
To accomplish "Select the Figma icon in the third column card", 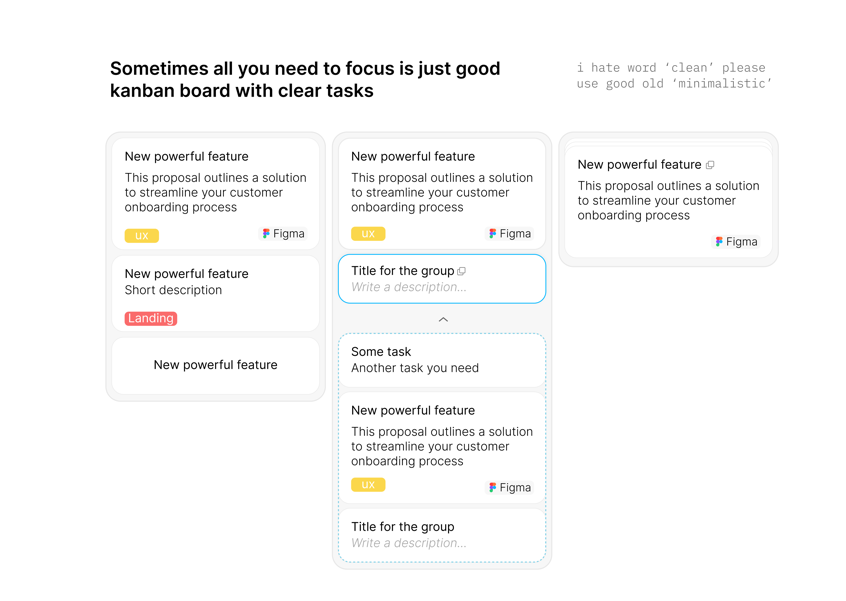I will coord(719,241).
